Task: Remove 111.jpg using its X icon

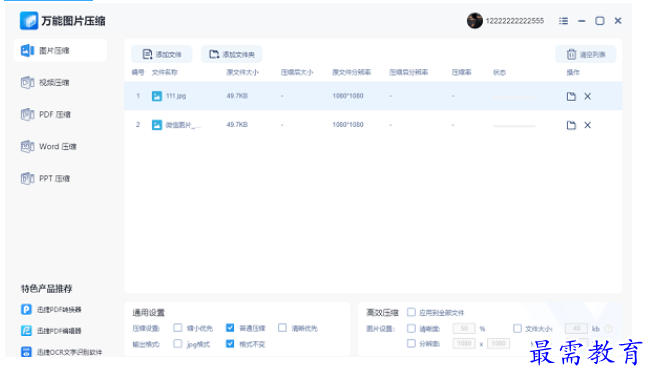Action: tap(587, 96)
